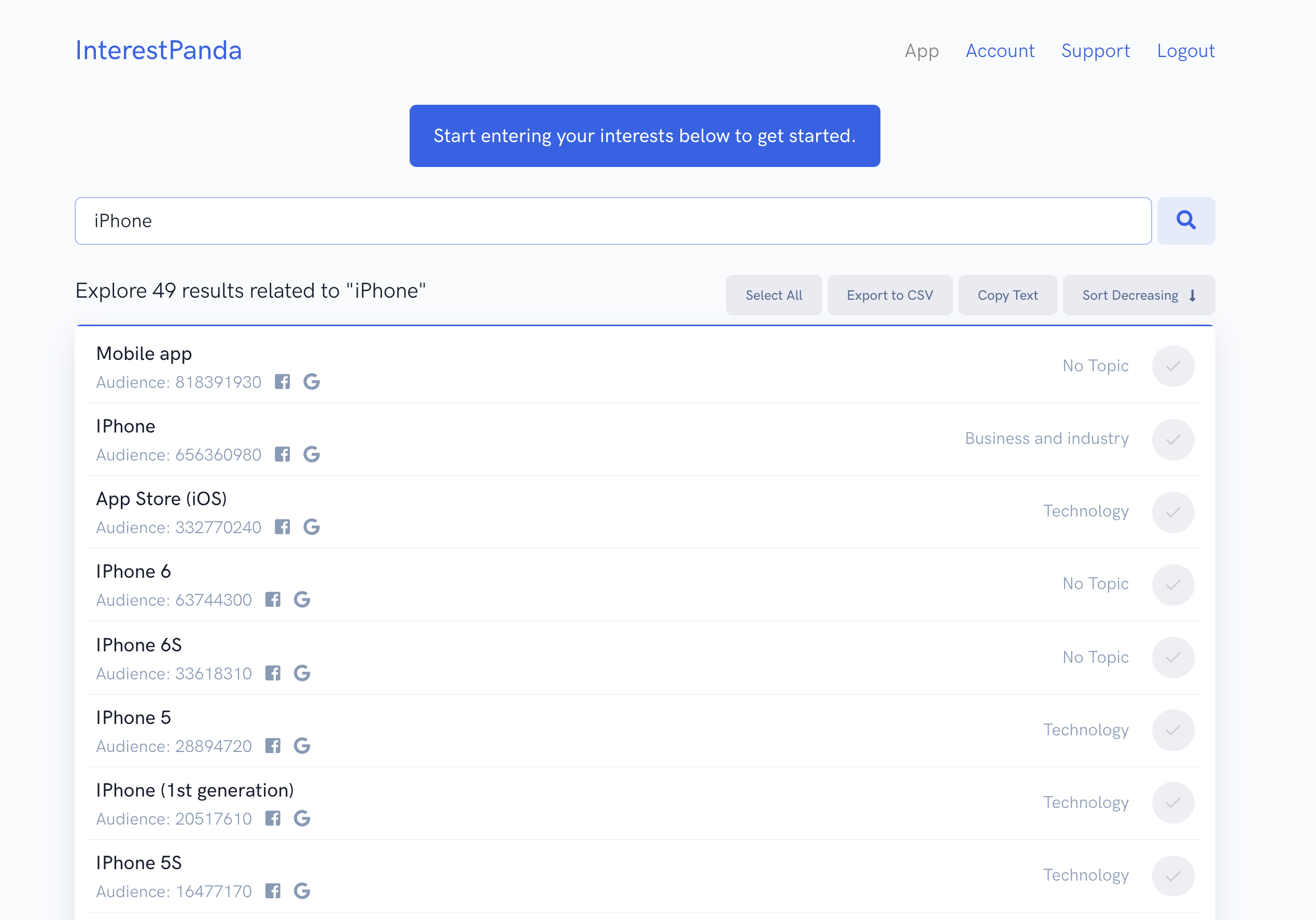This screenshot has width=1316, height=920.
Task: Click Google icon for Mobile app
Action: click(311, 382)
